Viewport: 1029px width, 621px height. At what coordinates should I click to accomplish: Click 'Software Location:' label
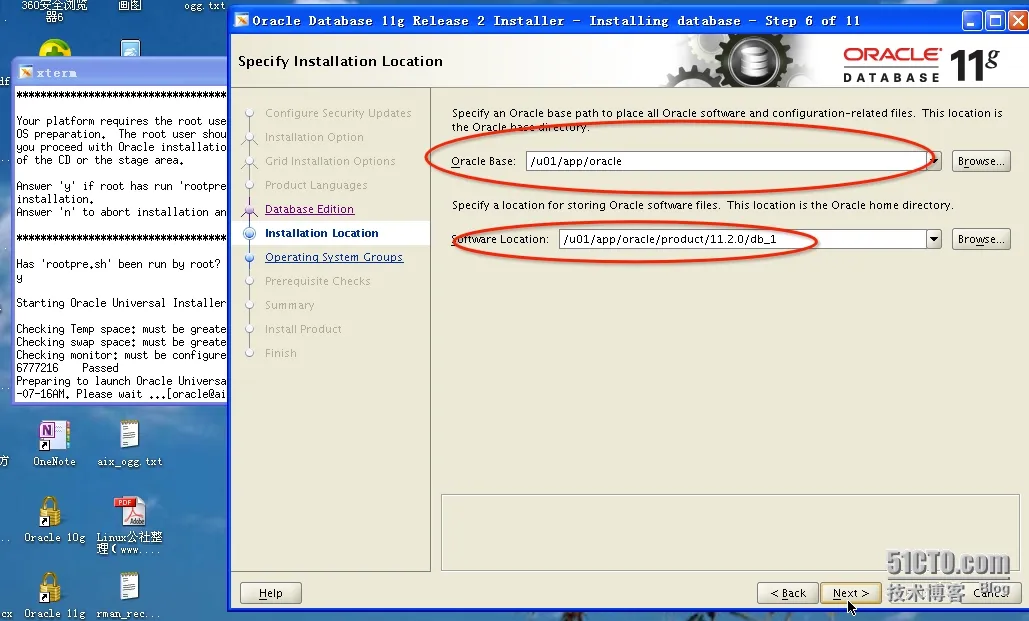click(500, 239)
